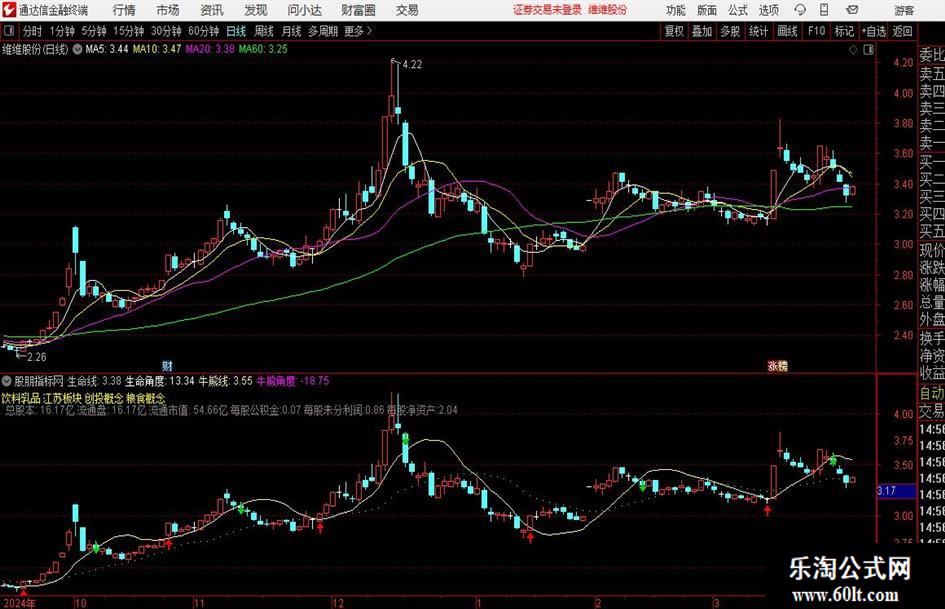Open the mobile phone icon

click(x=824, y=10)
